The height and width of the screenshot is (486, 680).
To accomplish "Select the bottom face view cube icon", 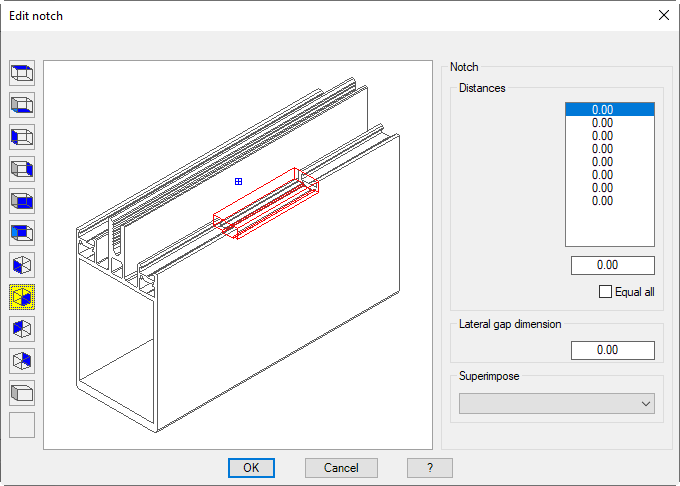I will pos(22,104).
